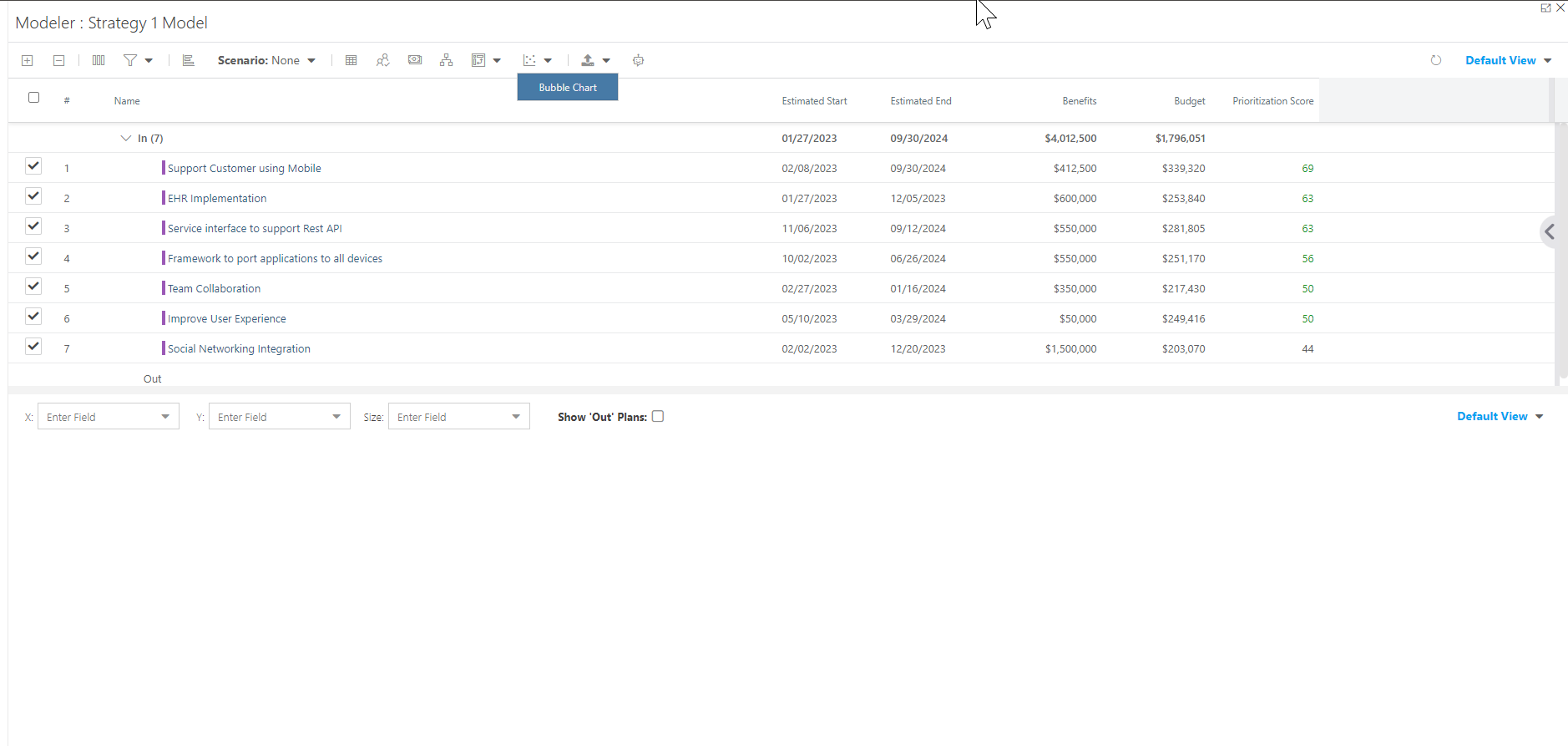
Task: Click the purple marker beside Team Collaboration
Action: point(164,288)
